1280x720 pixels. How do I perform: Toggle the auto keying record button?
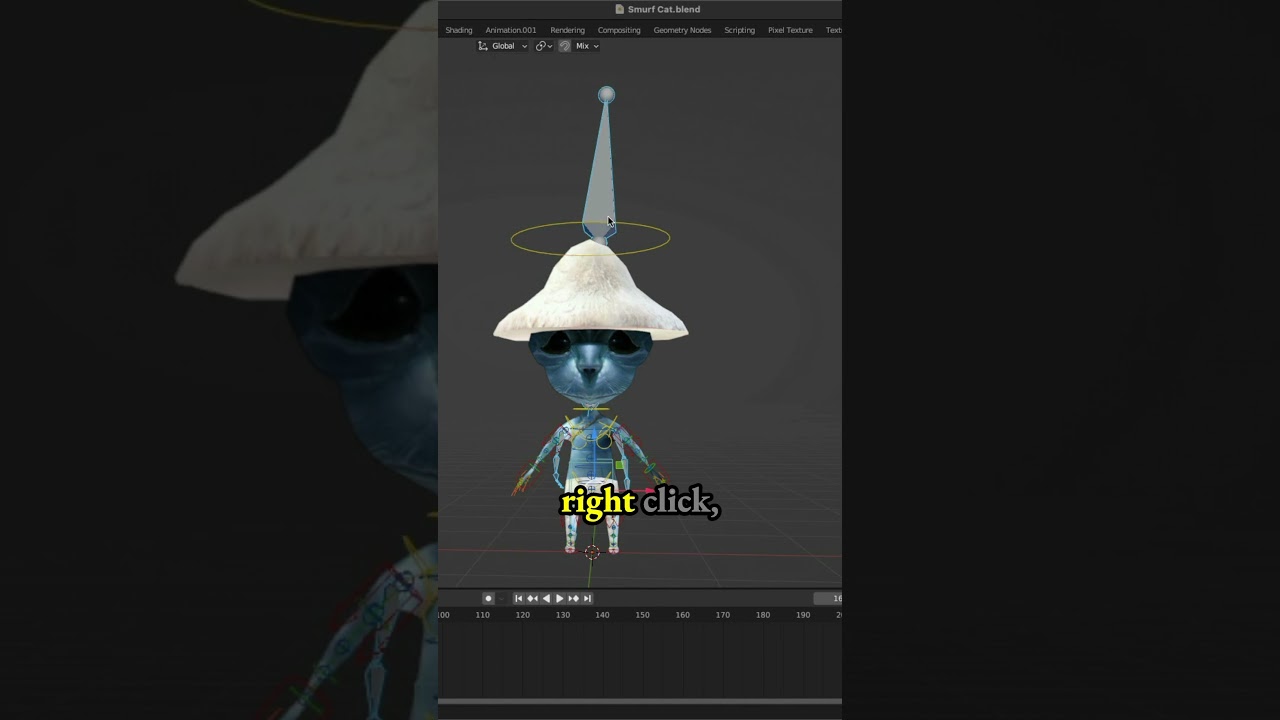[488, 598]
